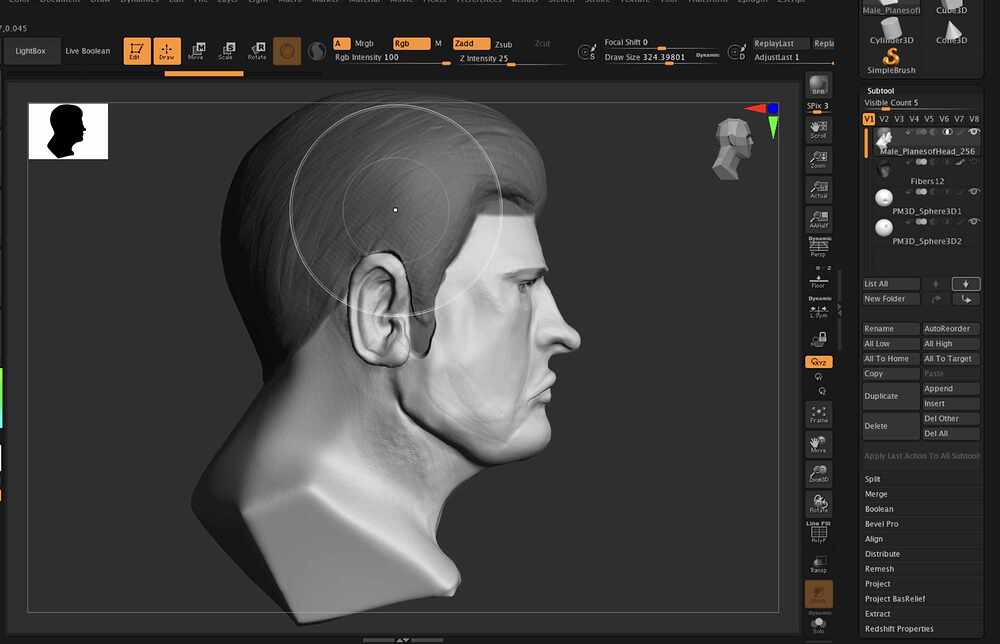This screenshot has height=644, width=1000.
Task: Toggle Line Fill PolyF display
Action: [818, 532]
